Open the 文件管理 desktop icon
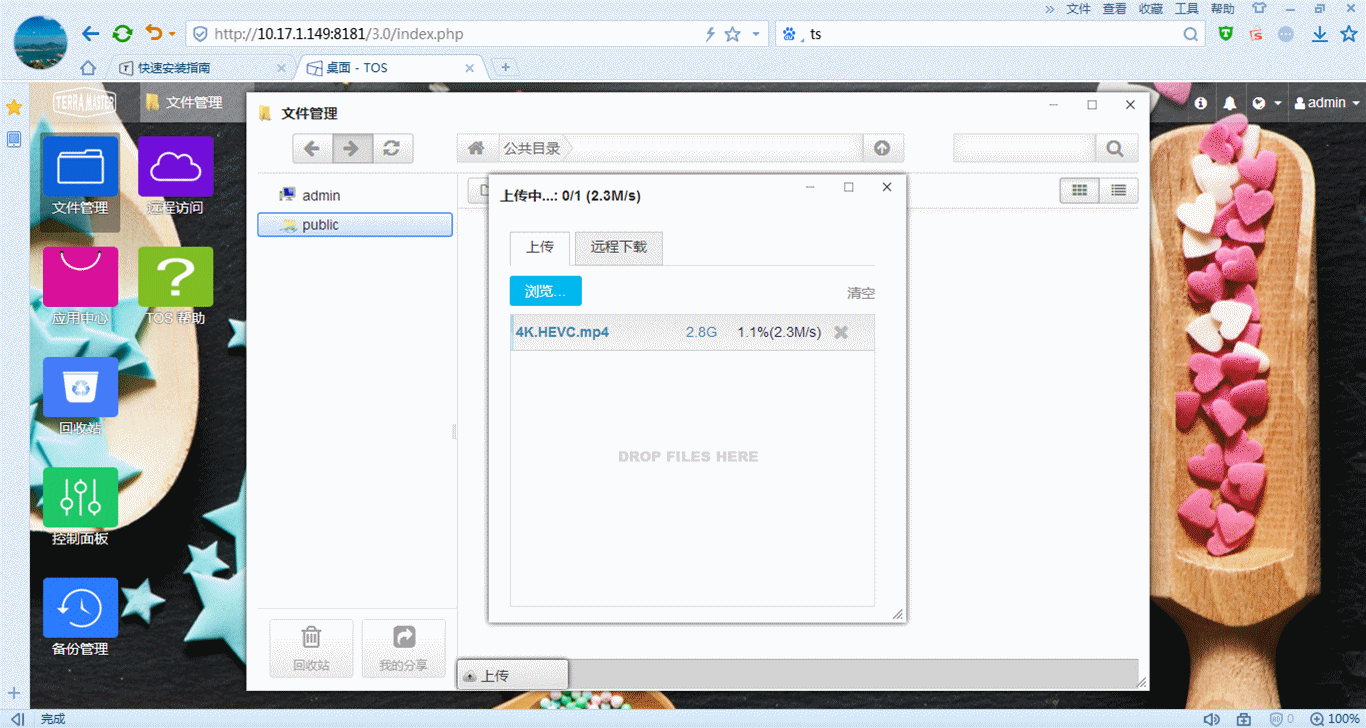The width and height of the screenshot is (1366, 728). (x=80, y=166)
